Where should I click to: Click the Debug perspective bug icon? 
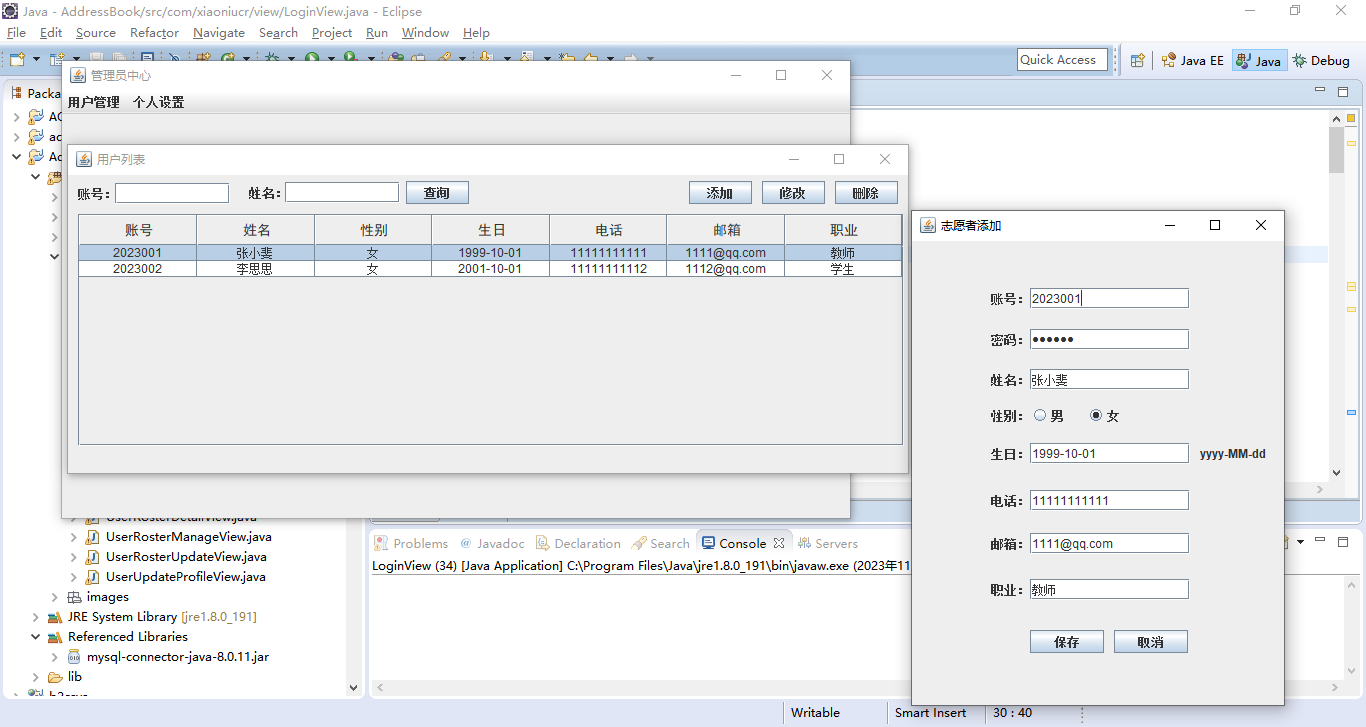pyautogui.click(x=1299, y=60)
